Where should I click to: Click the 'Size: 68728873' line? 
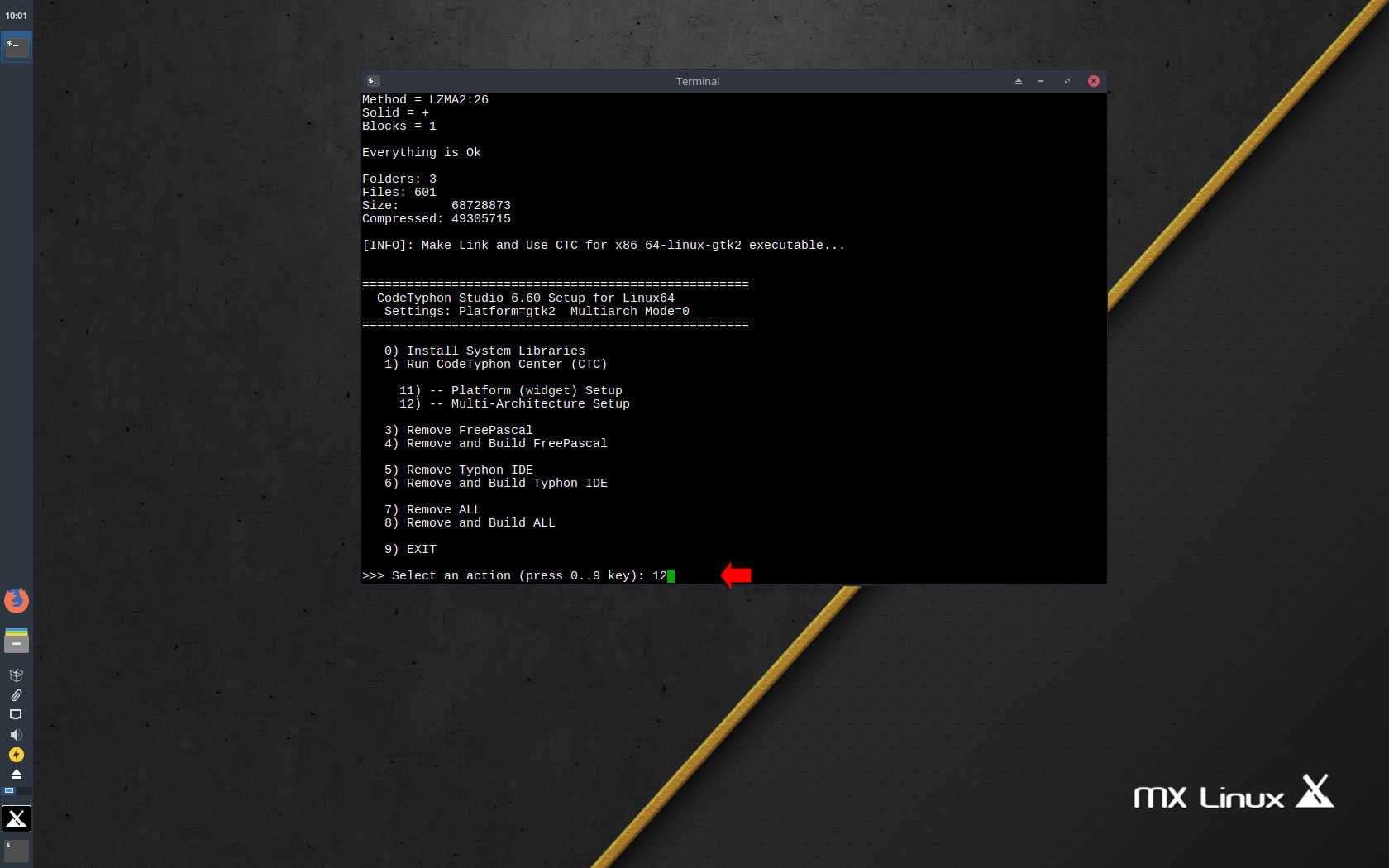click(x=437, y=205)
